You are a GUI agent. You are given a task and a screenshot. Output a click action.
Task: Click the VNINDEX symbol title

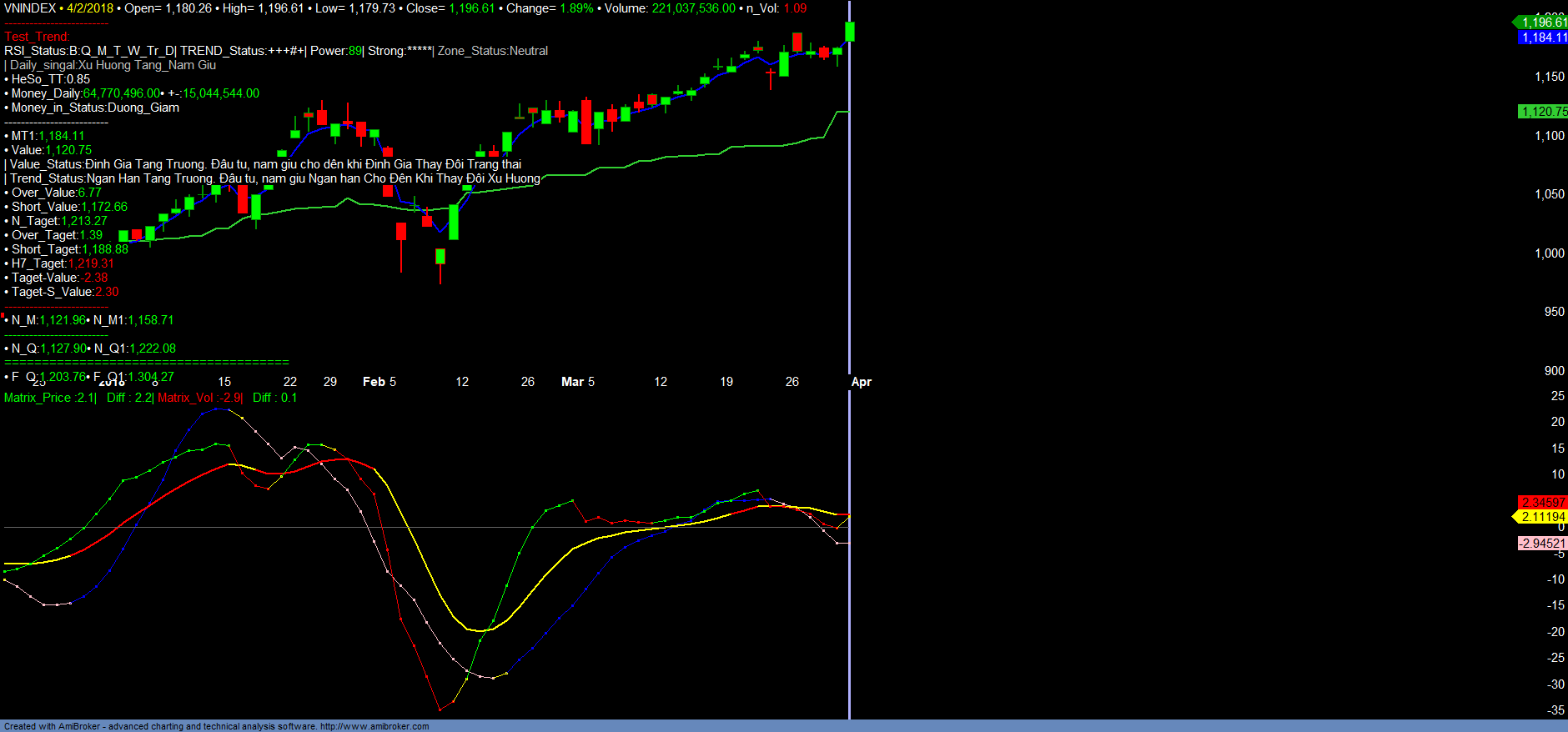30,8
